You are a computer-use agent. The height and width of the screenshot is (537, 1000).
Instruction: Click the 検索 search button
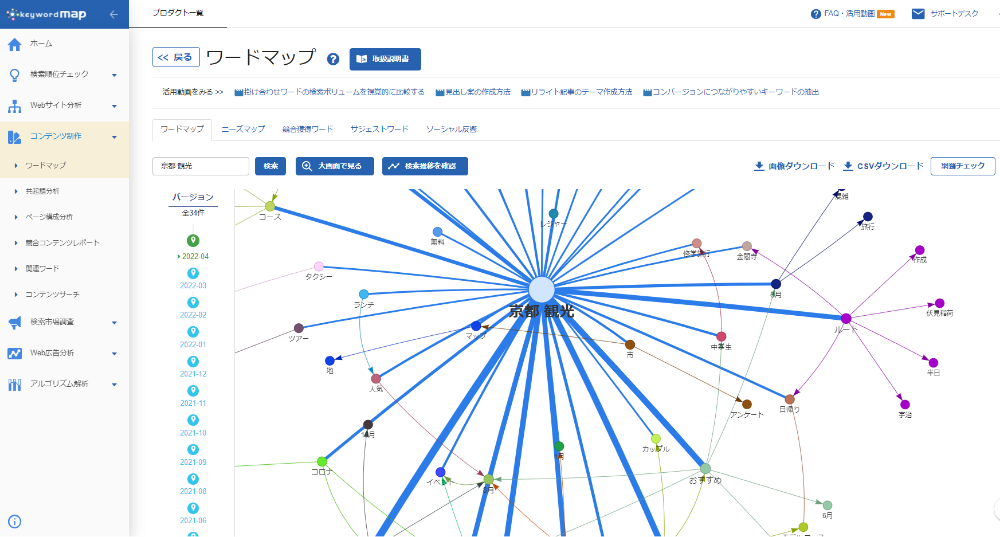270,166
